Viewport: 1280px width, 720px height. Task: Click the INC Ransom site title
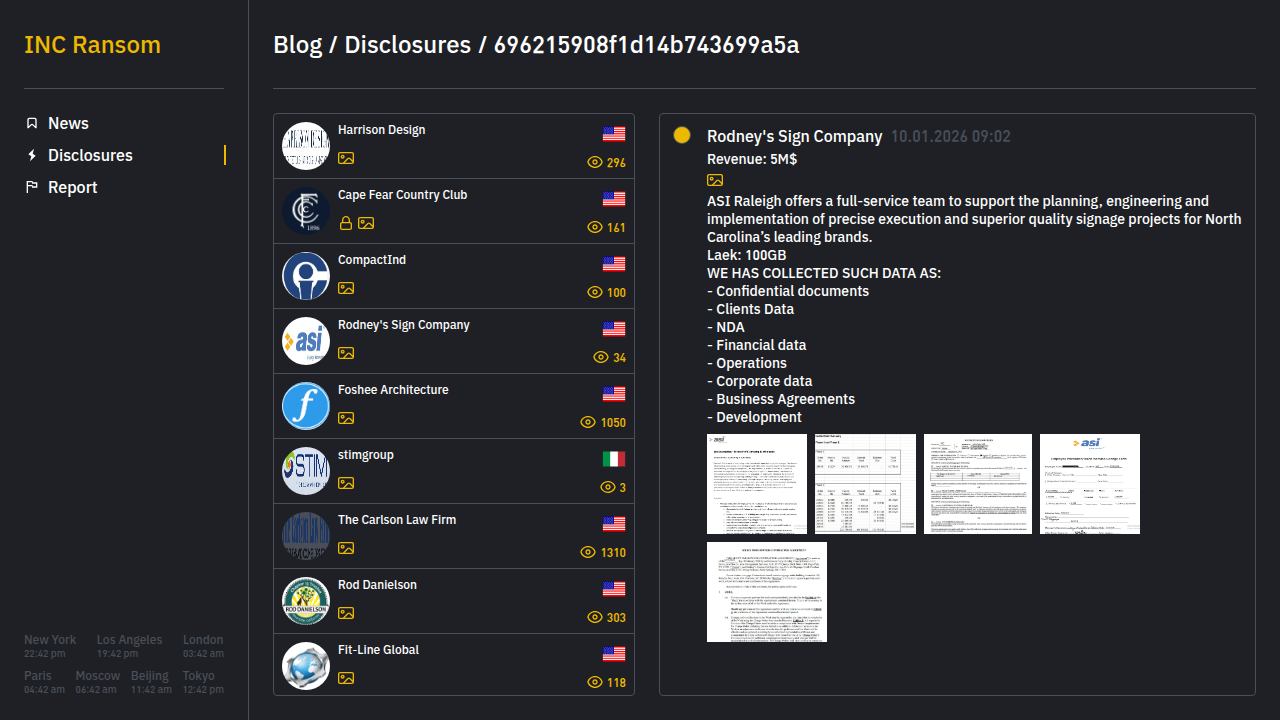point(92,45)
